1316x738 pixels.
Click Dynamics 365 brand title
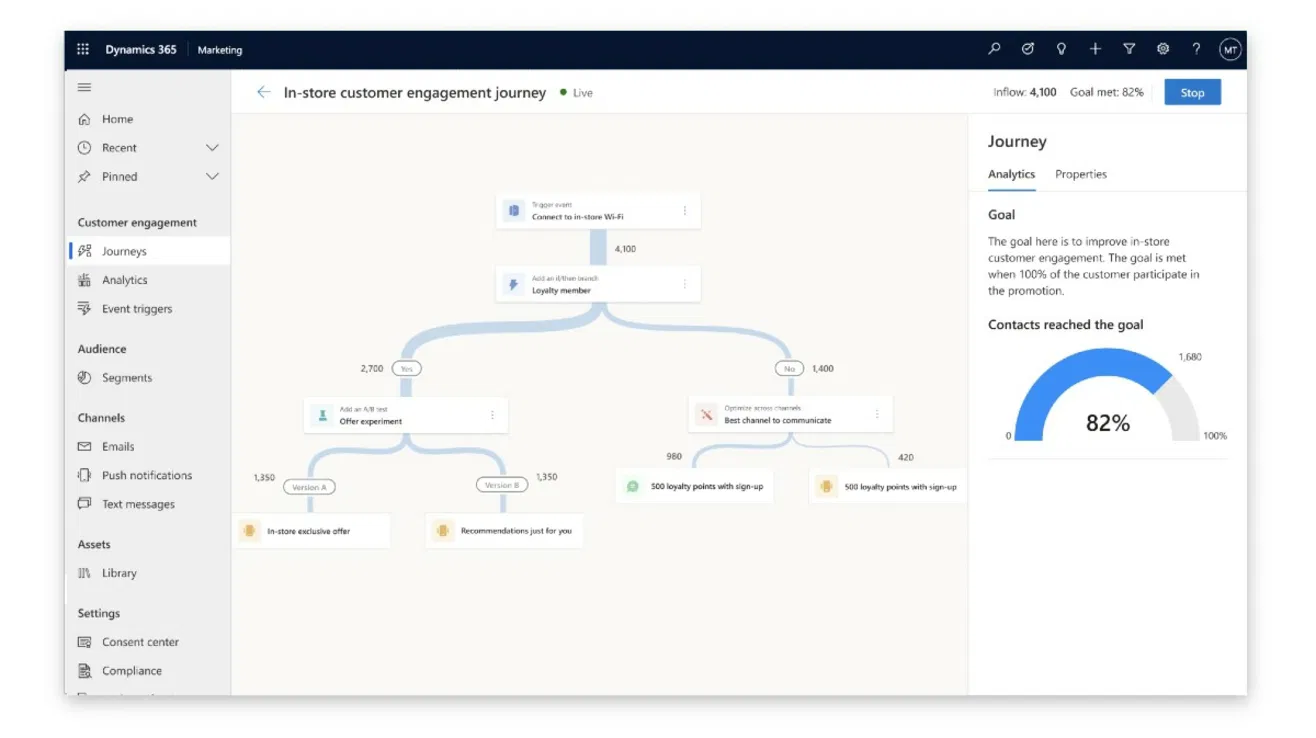[x=141, y=49]
